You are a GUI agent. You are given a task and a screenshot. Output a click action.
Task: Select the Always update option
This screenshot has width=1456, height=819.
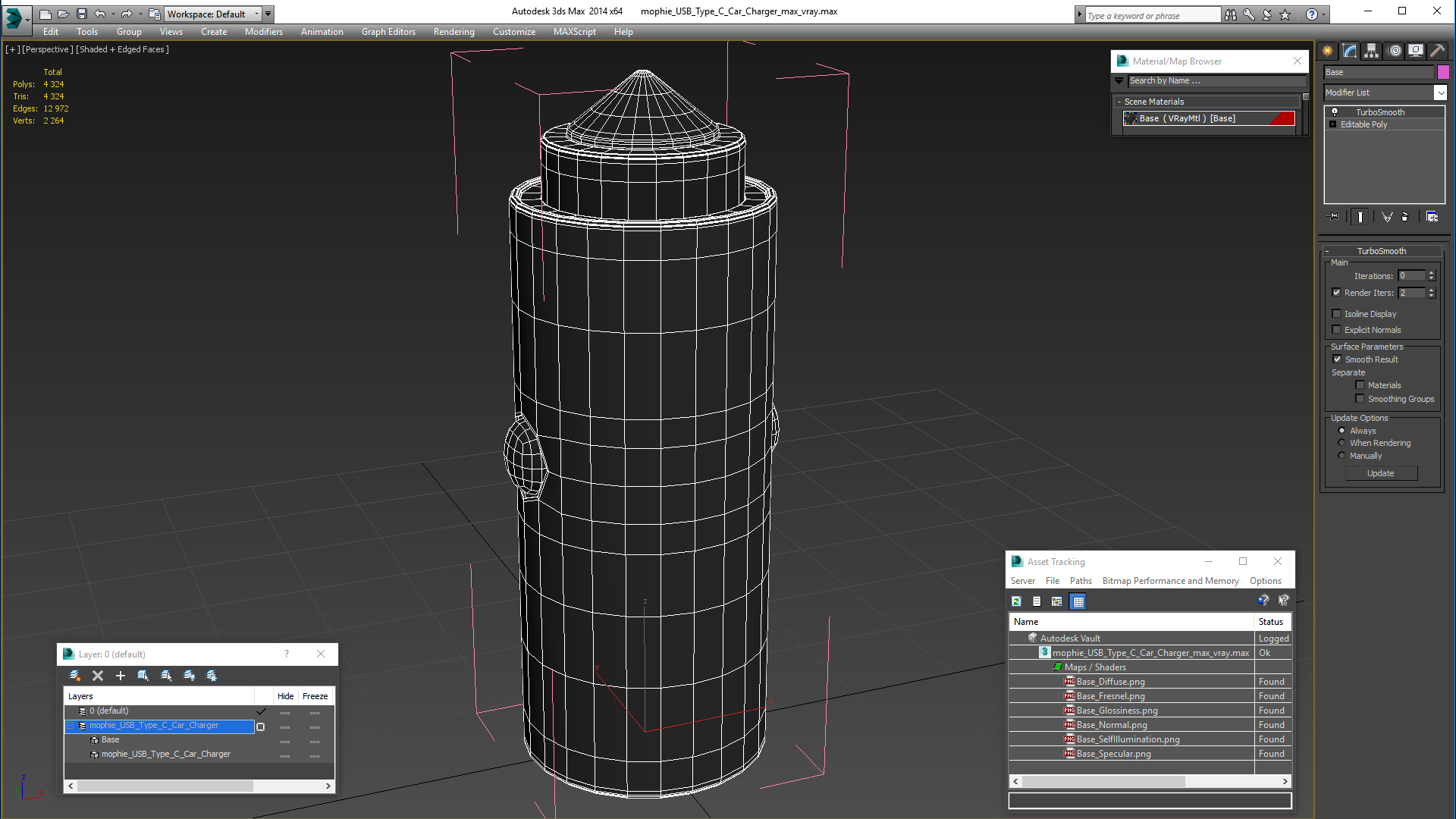(1341, 431)
